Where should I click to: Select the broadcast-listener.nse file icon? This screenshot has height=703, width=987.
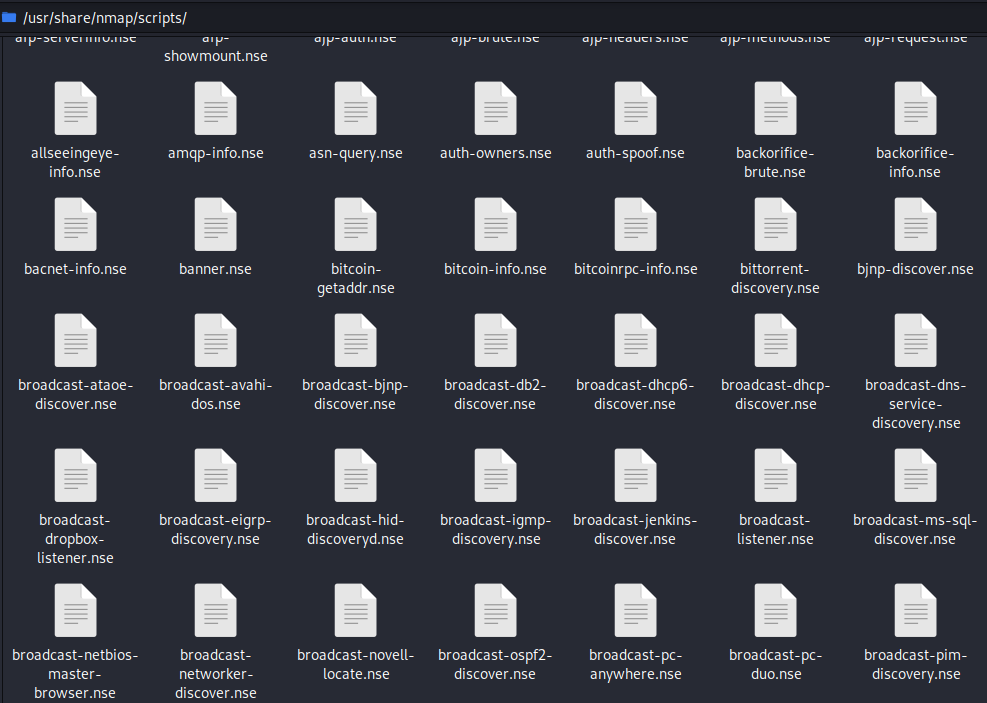point(776,475)
